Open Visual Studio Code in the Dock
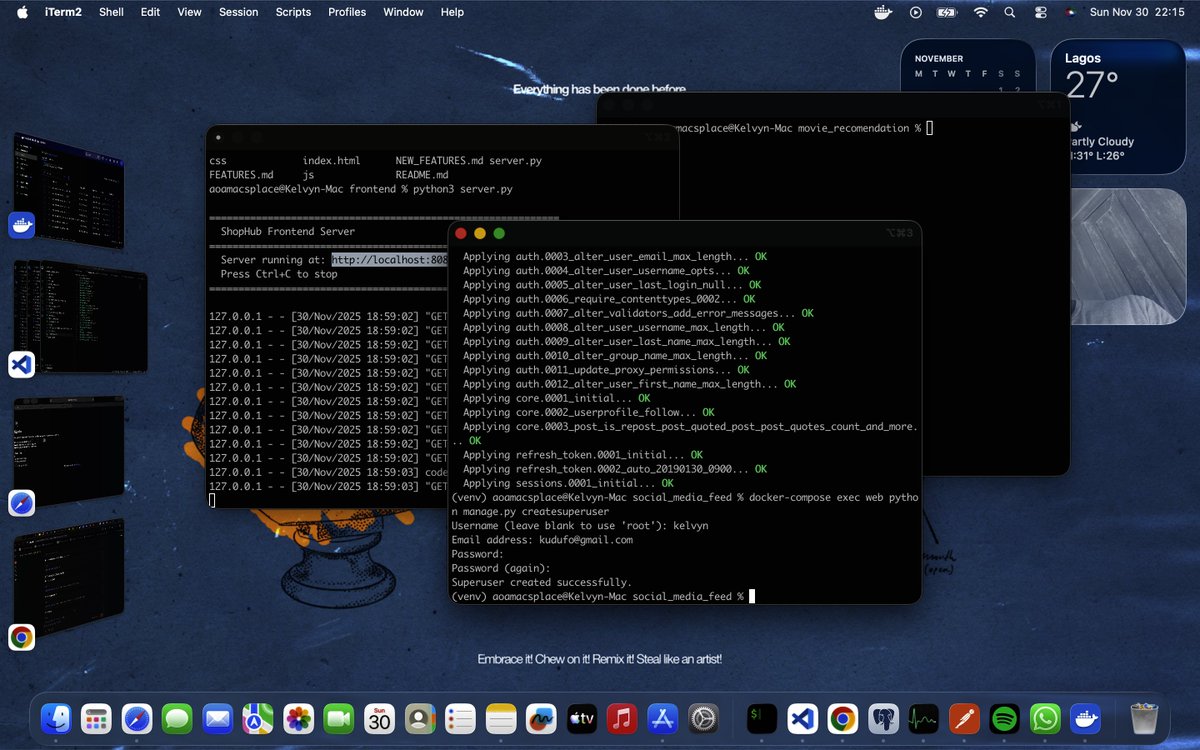Screen dimensions: 1200x750 tap(802, 717)
